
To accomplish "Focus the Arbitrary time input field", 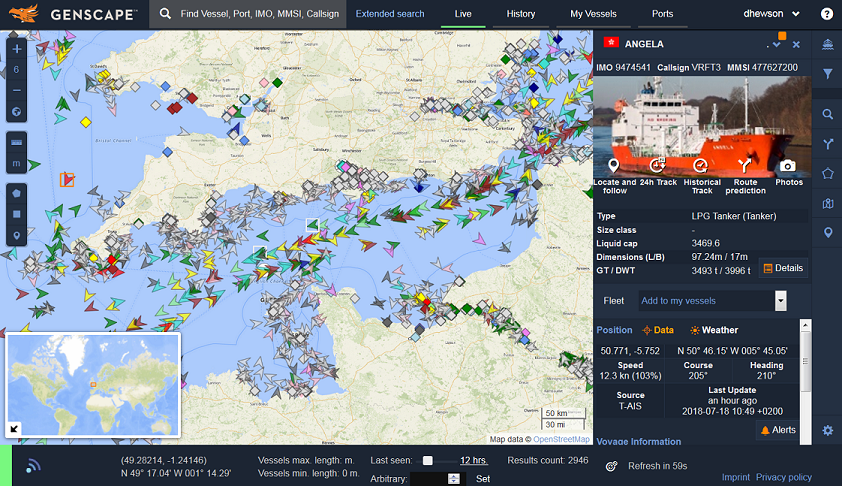I will [429, 478].
